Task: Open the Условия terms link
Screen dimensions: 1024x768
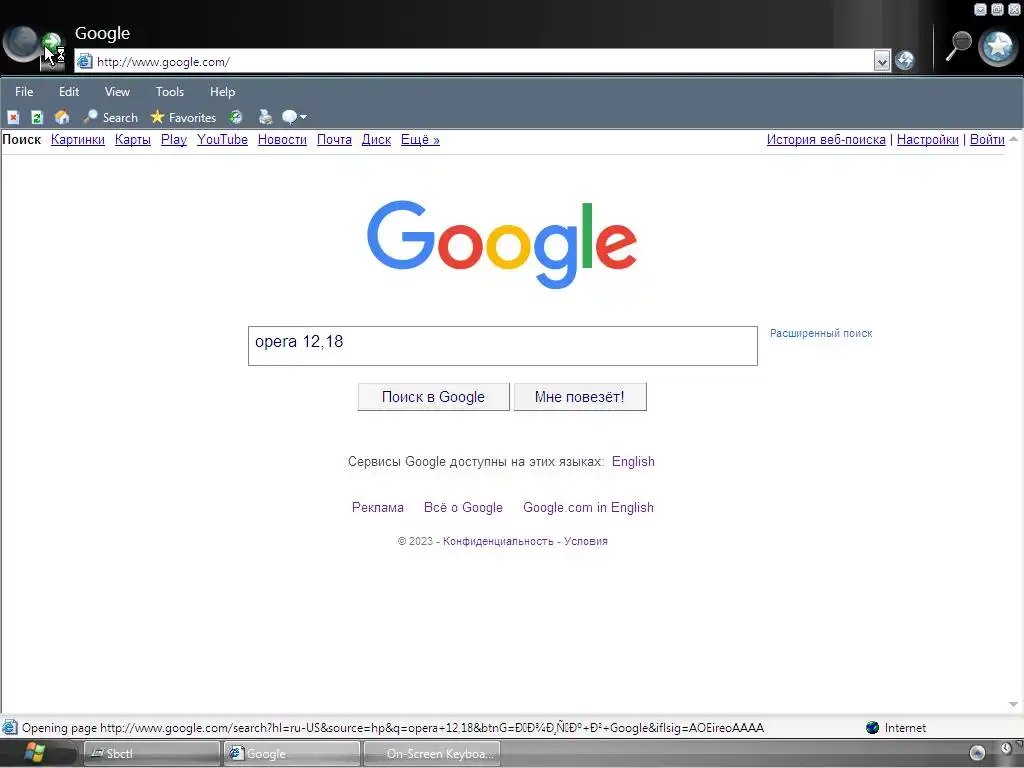Action: (x=586, y=541)
